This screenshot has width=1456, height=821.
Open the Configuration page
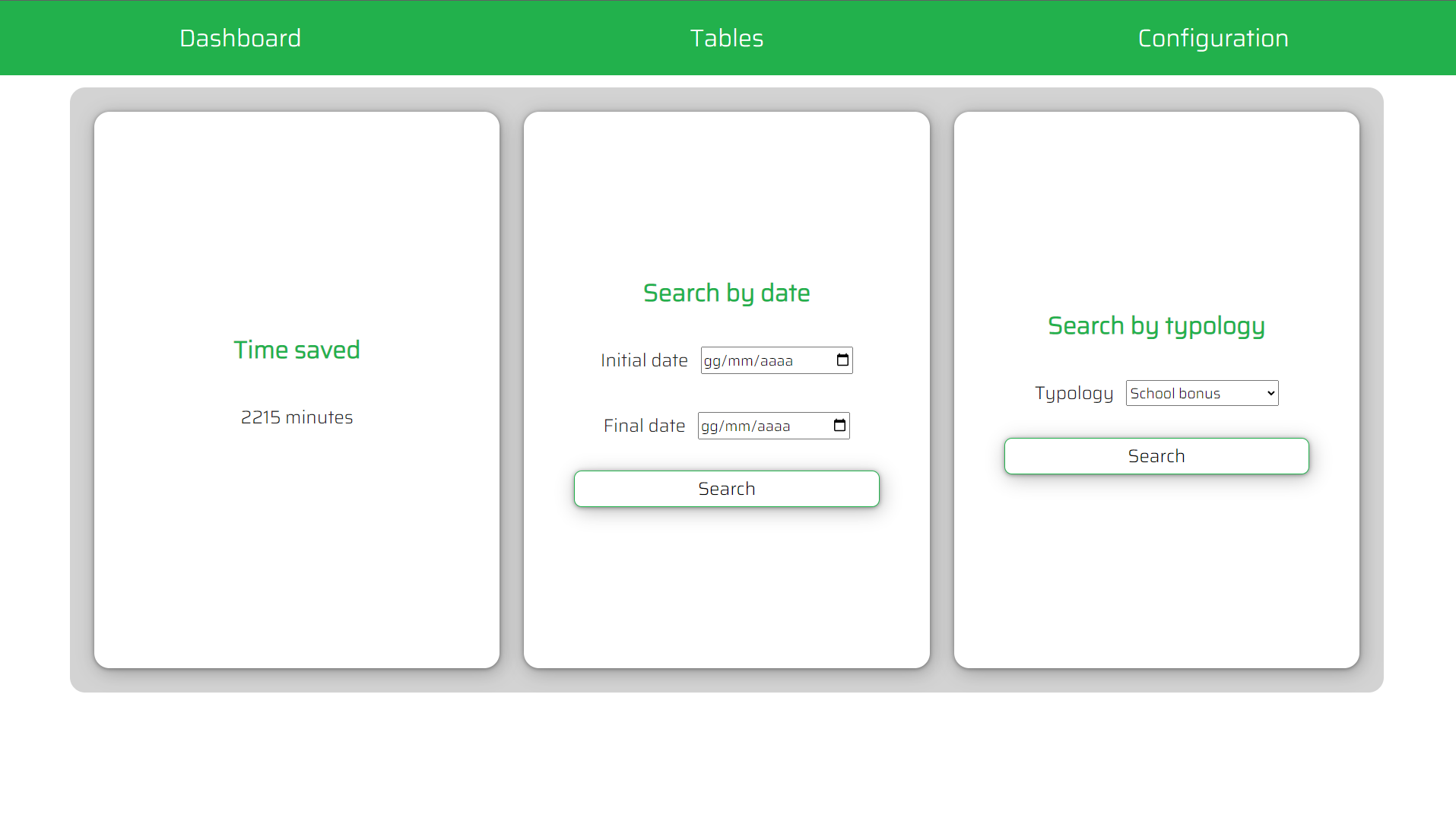(1213, 37)
